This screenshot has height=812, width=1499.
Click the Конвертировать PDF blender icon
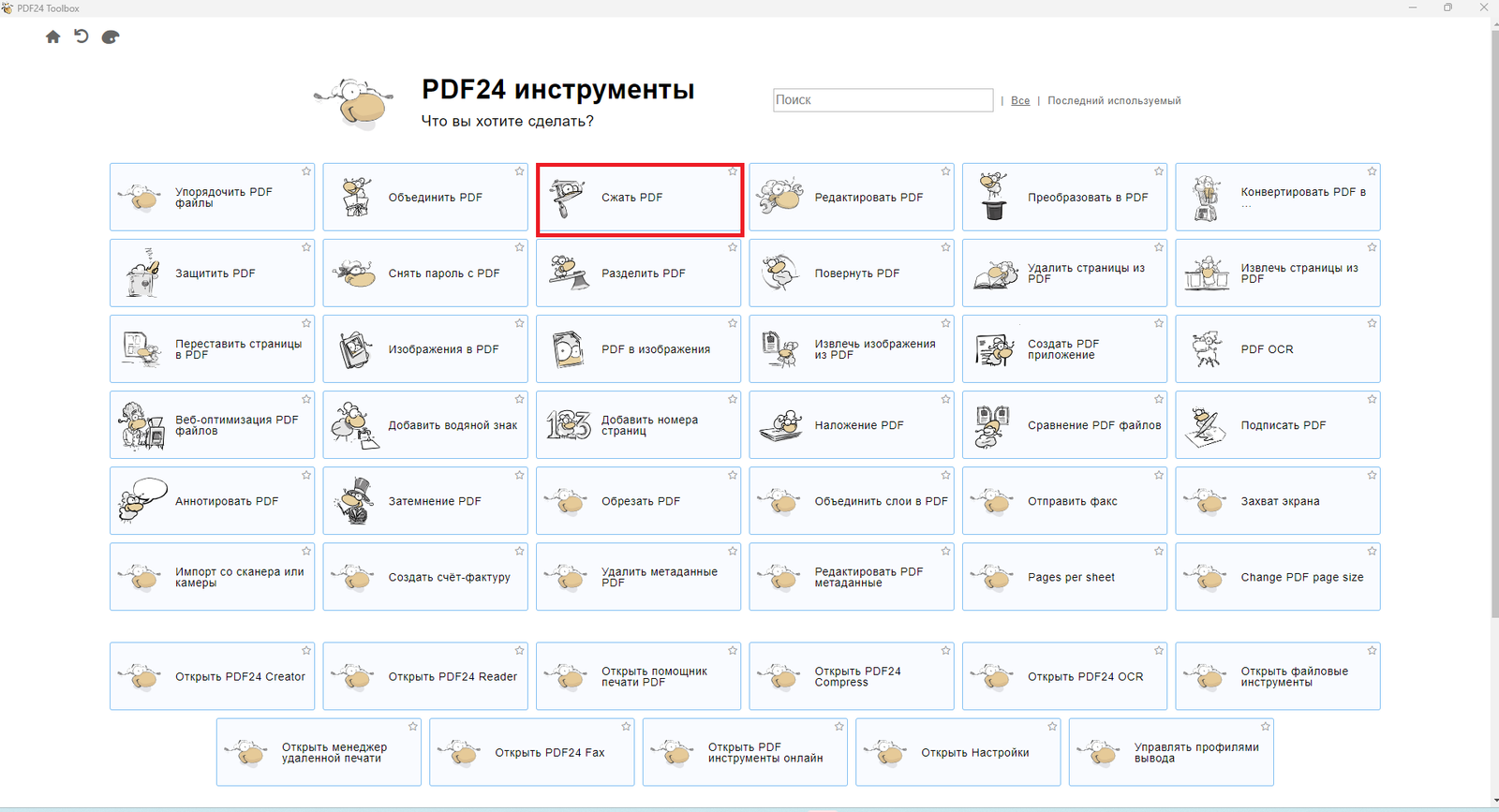[x=1207, y=198]
